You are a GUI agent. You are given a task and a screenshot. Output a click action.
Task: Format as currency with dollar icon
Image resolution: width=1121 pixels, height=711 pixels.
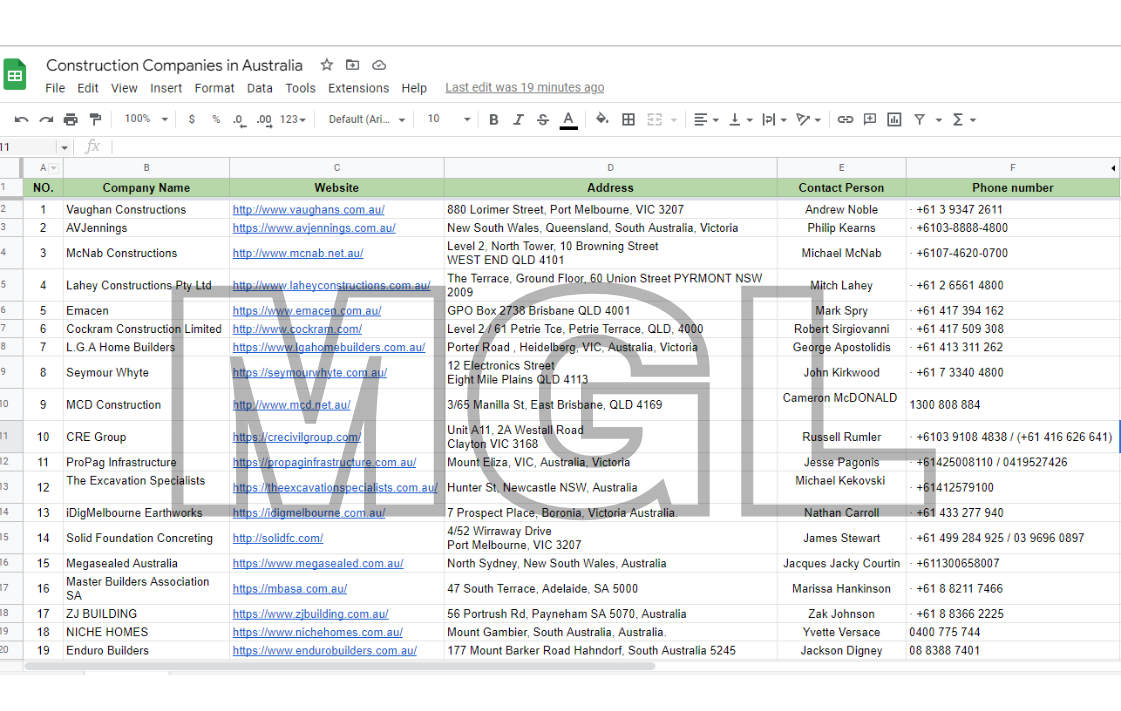click(192, 119)
